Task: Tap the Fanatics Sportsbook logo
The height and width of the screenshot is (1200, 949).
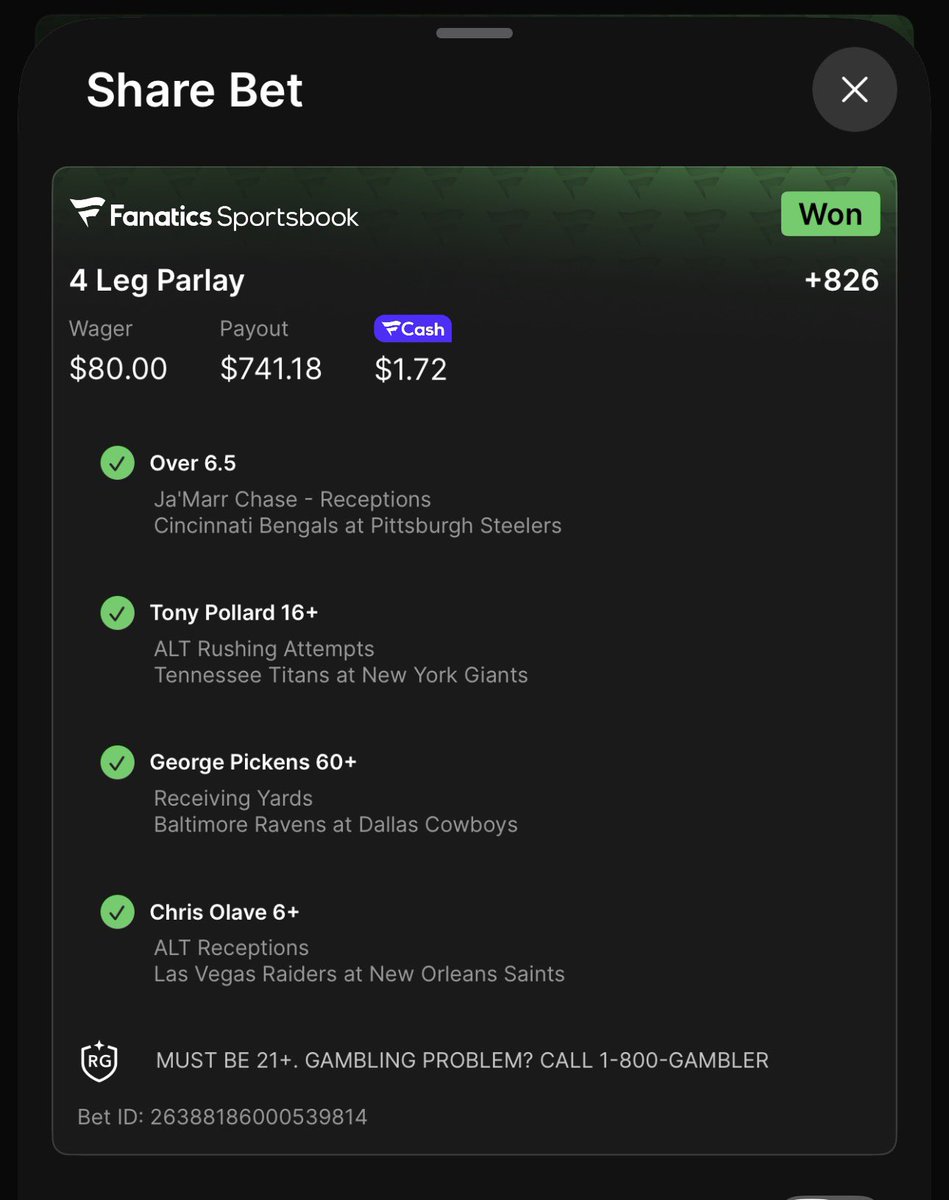Action: tap(214, 214)
